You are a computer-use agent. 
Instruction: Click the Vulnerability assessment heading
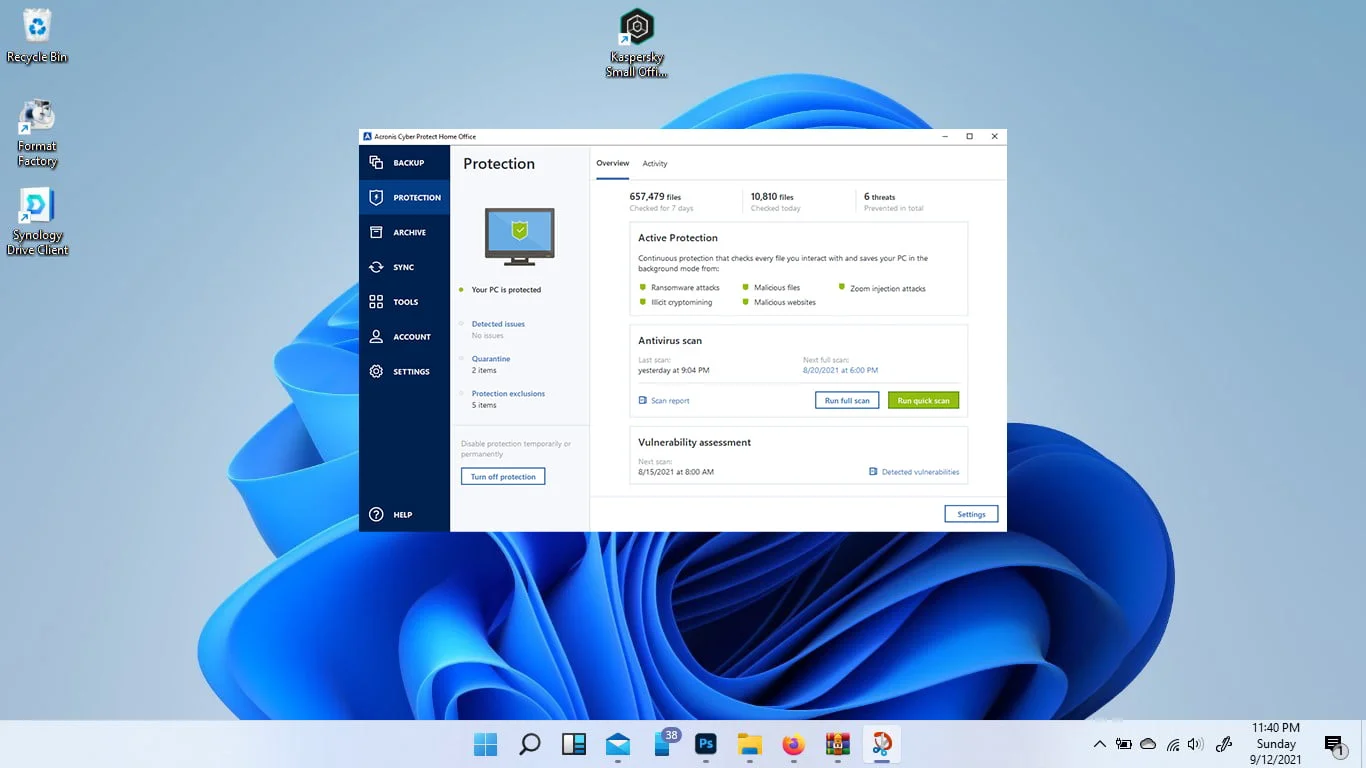695,442
